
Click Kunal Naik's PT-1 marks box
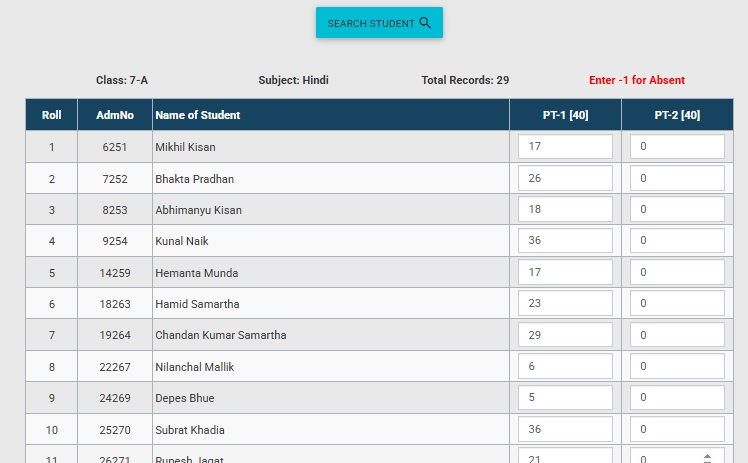[565, 241]
